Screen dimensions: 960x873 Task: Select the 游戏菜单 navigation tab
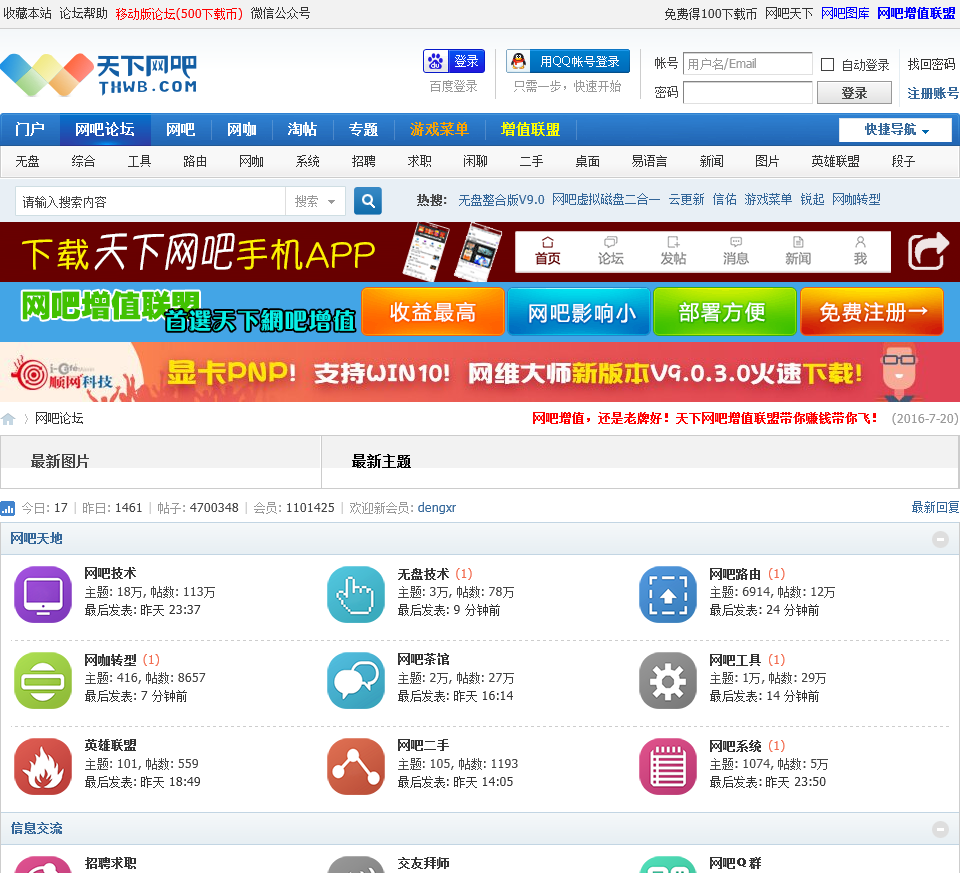click(x=439, y=129)
